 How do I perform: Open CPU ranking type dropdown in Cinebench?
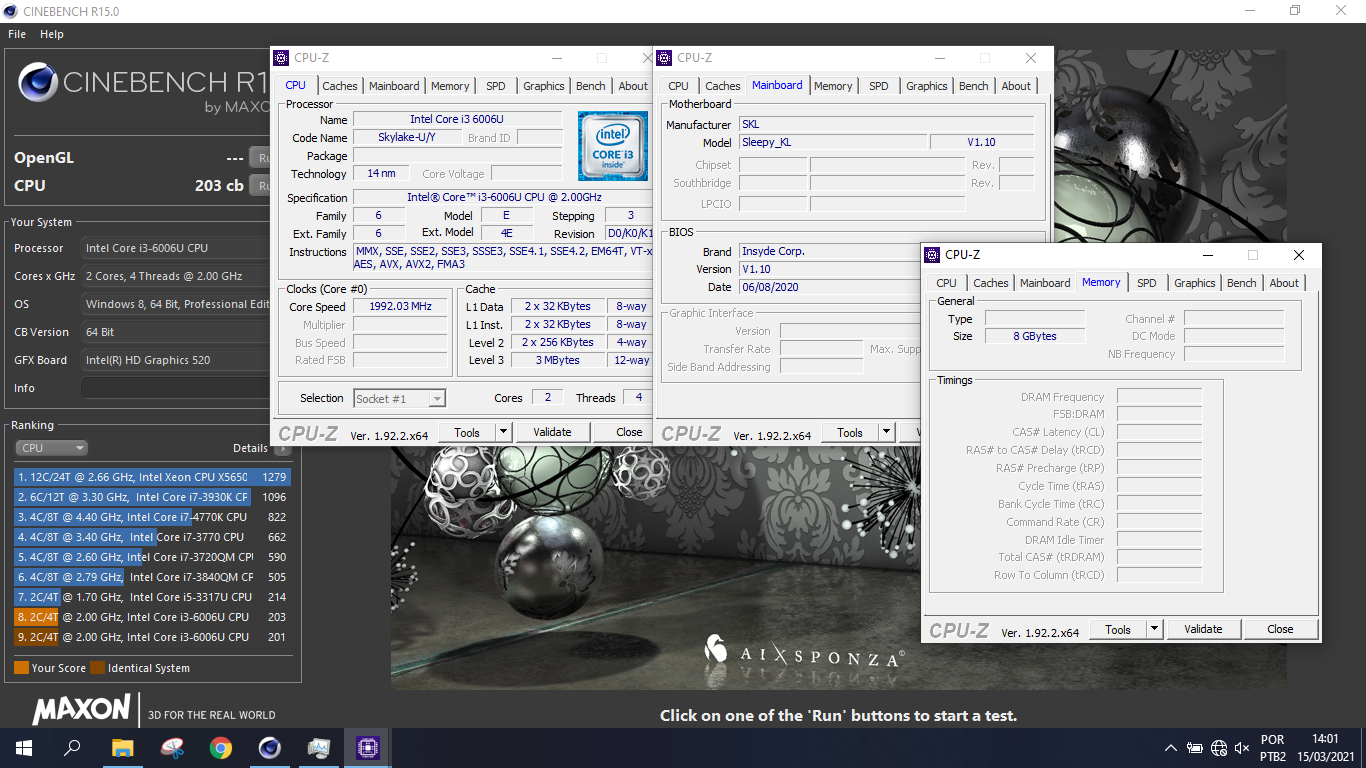click(x=51, y=448)
